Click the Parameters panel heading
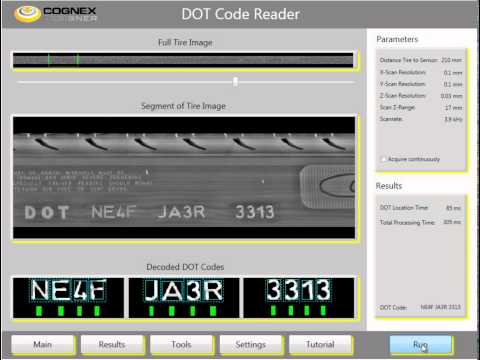Screen dimensions: 480x360 click(397, 39)
